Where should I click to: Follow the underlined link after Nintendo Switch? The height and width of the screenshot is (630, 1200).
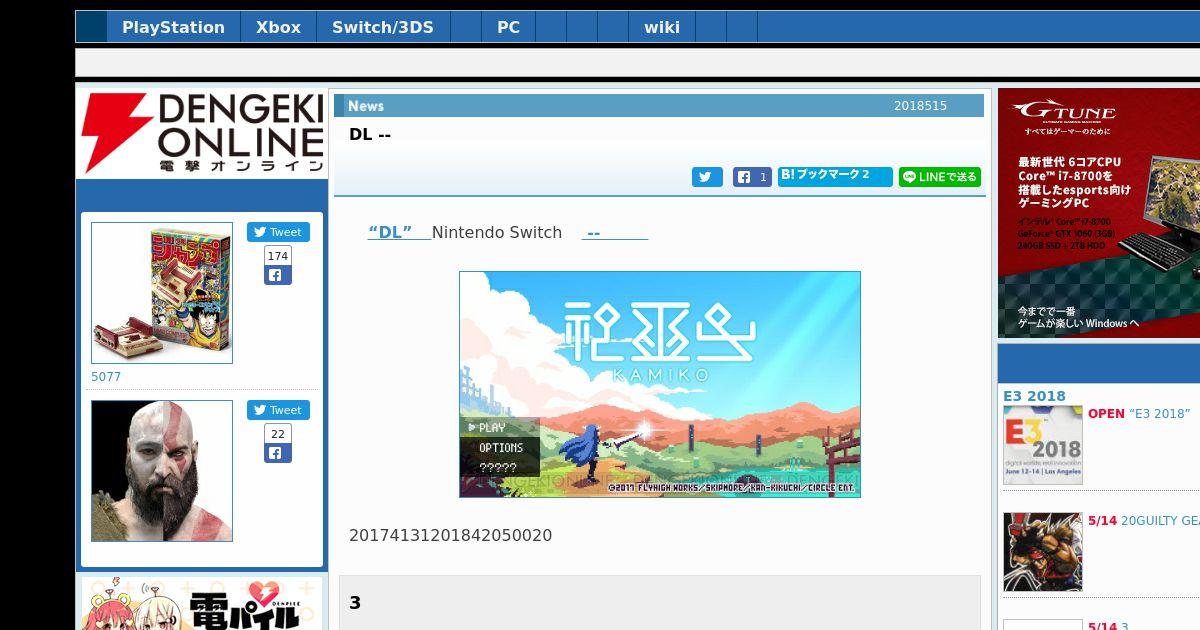click(x=615, y=232)
